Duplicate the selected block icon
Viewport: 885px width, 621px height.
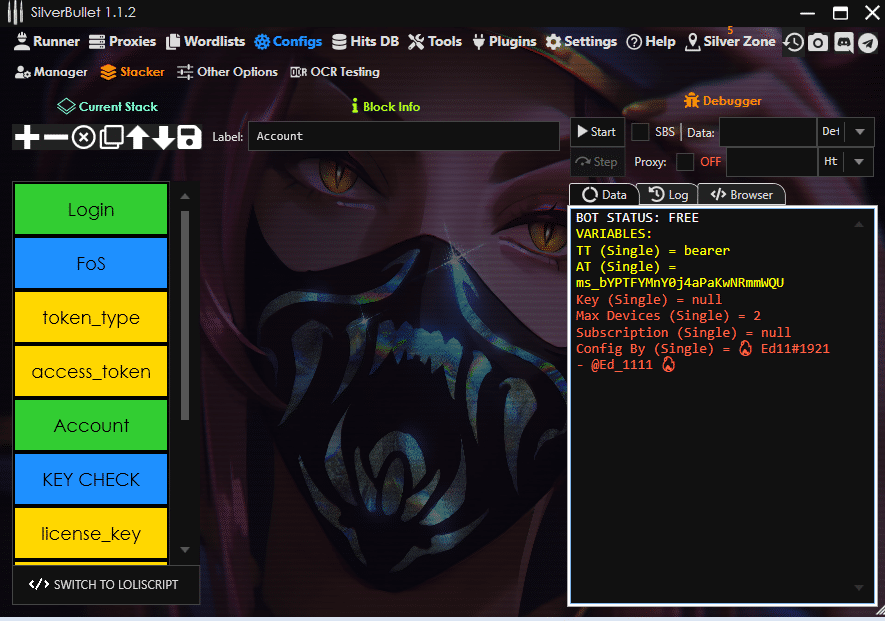111,137
